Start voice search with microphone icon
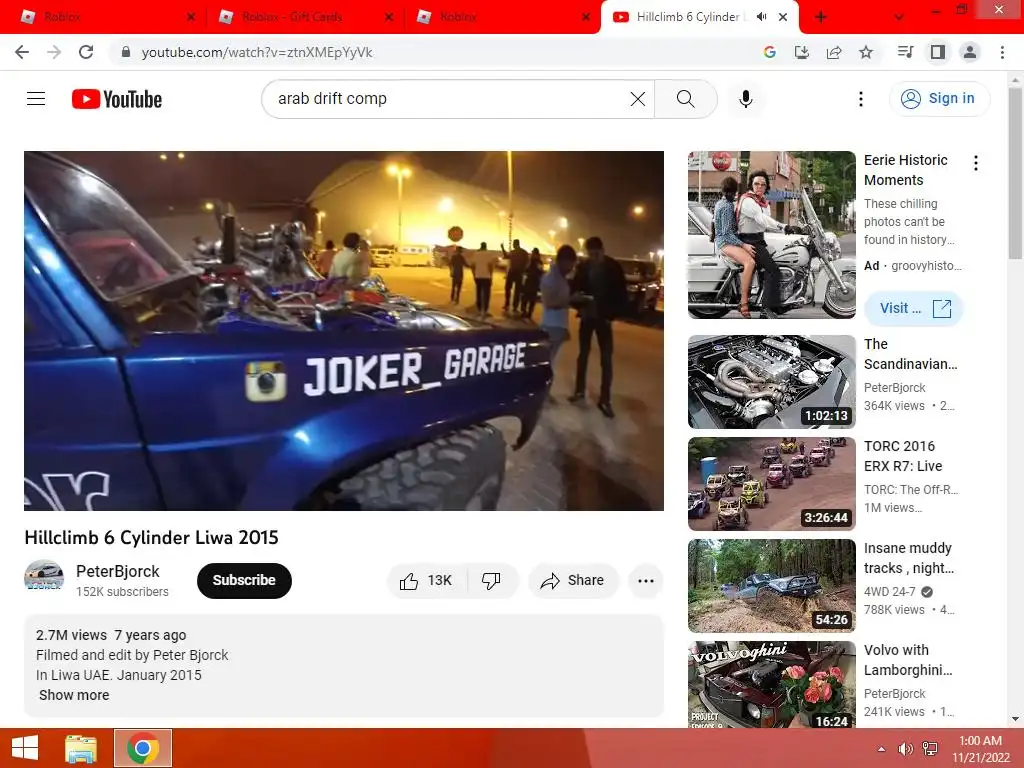This screenshot has width=1024, height=768. [x=745, y=99]
